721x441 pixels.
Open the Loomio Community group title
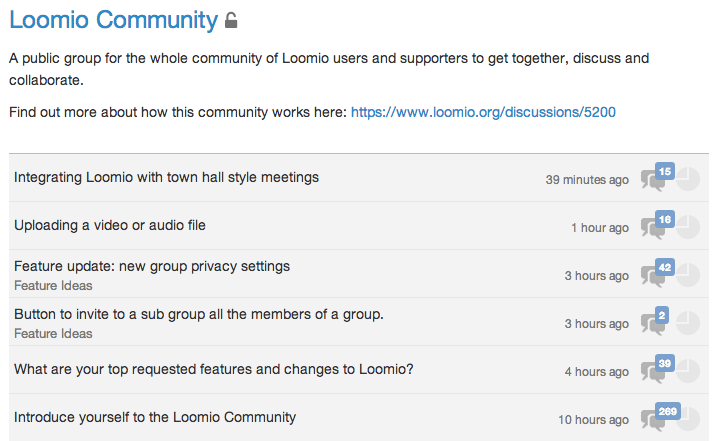tap(114, 20)
